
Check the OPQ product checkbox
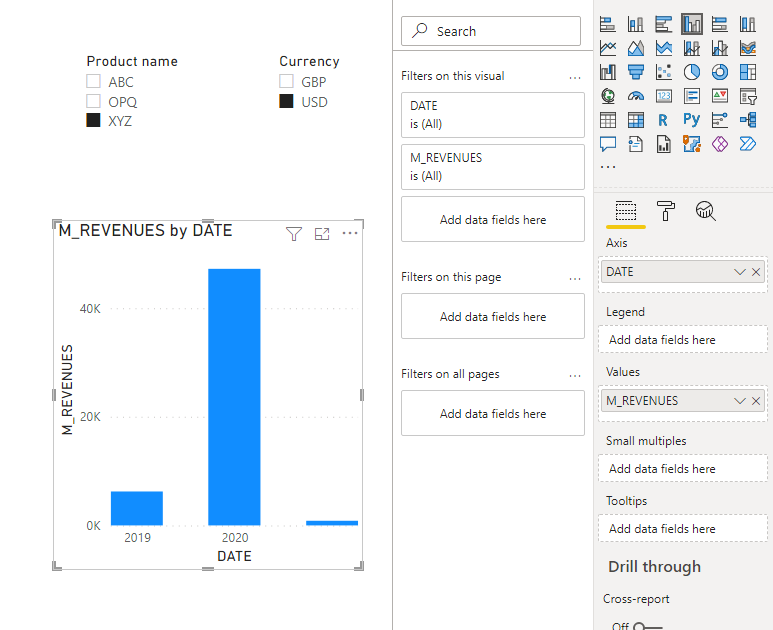93,101
